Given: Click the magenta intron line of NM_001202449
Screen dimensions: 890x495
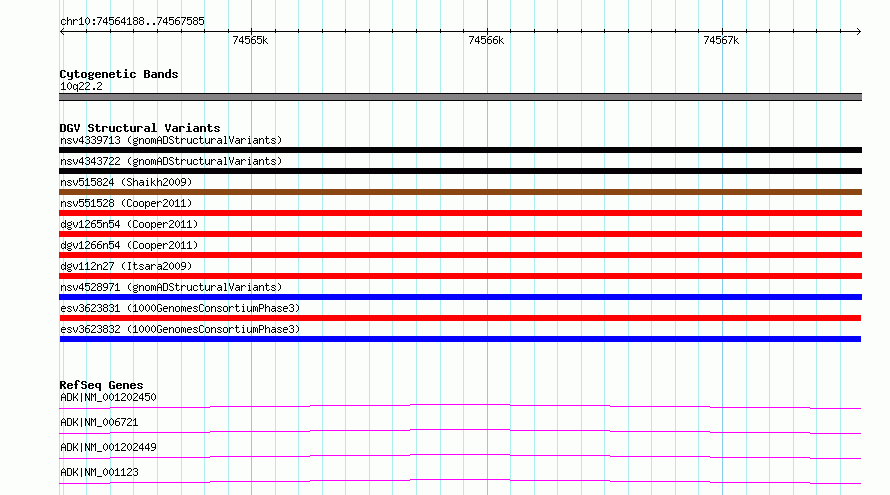Looking at the screenshot, I should [x=460, y=456].
